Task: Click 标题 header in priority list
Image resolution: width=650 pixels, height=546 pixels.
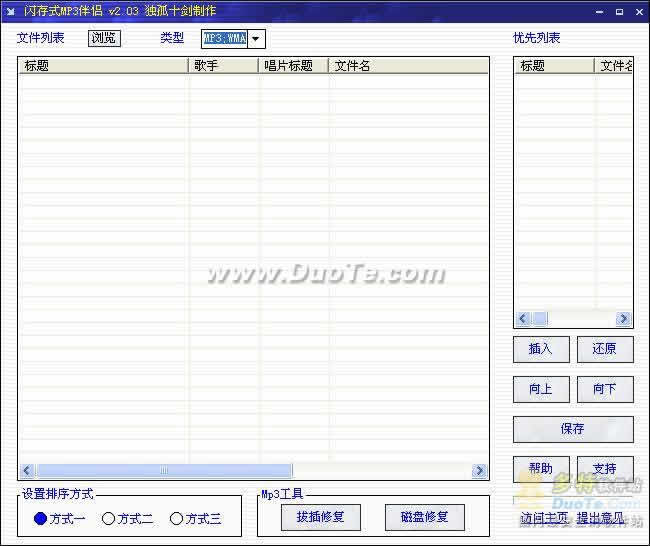Action: pos(555,66)
